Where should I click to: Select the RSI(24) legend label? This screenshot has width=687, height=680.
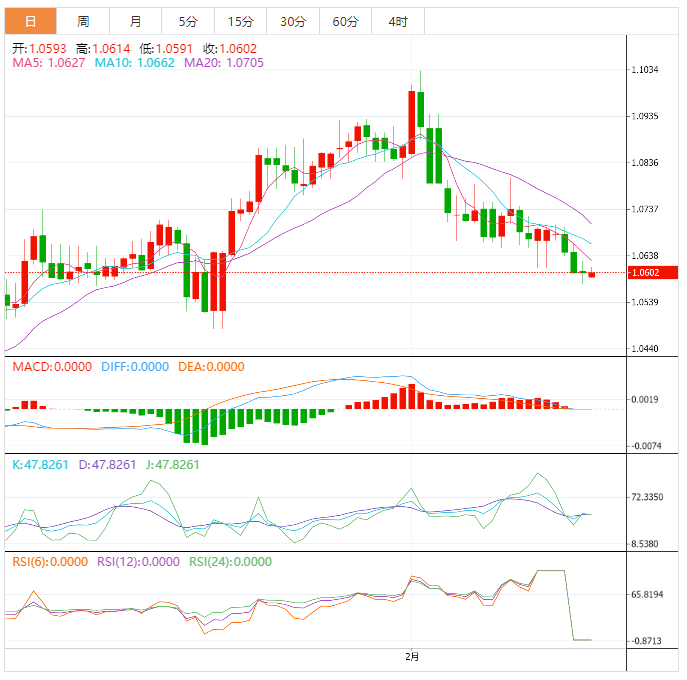click(229, 562)
